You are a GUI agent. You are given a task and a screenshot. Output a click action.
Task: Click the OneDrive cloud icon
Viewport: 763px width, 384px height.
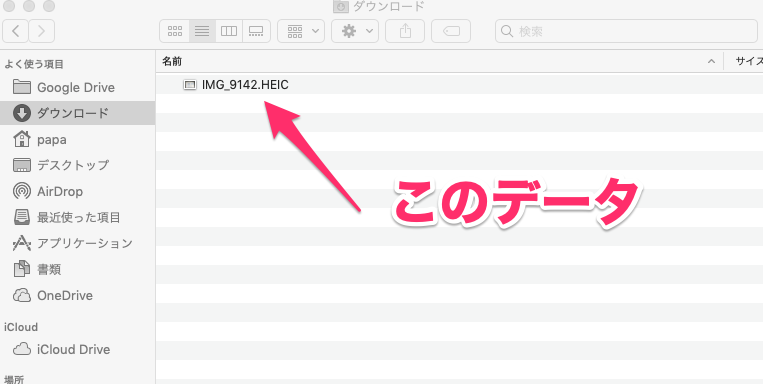click(x=21, y=295)
